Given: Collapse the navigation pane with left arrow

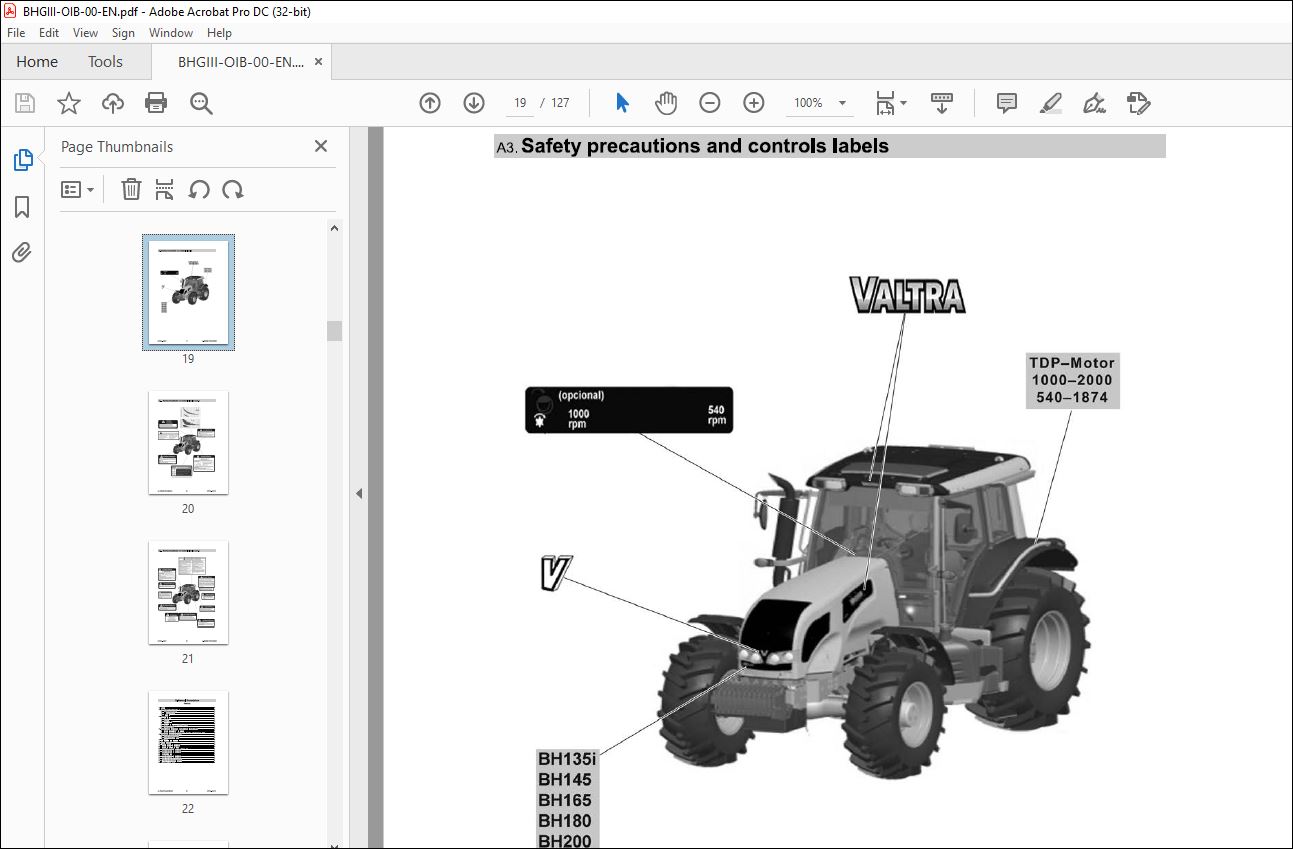Looking at the screenshot, I should click(359, 493).
